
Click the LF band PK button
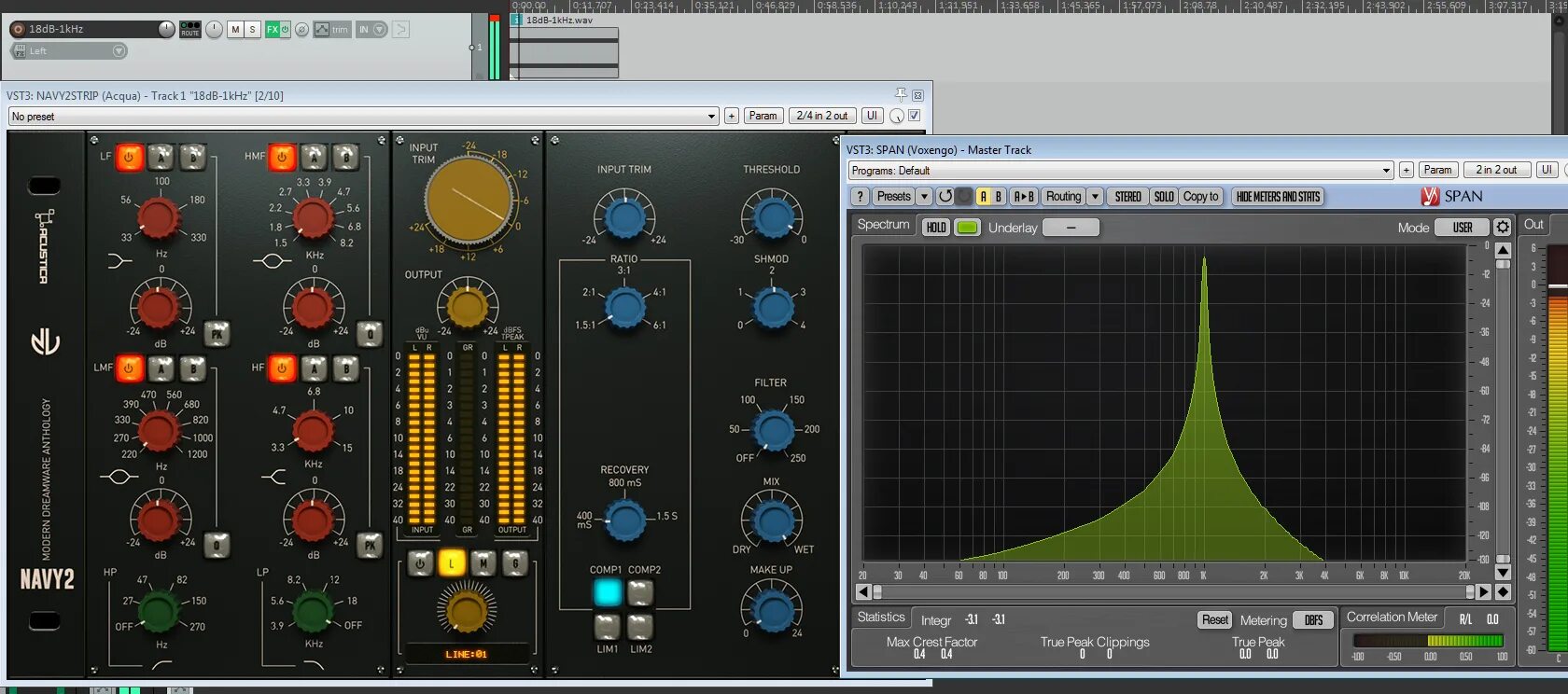217,333
